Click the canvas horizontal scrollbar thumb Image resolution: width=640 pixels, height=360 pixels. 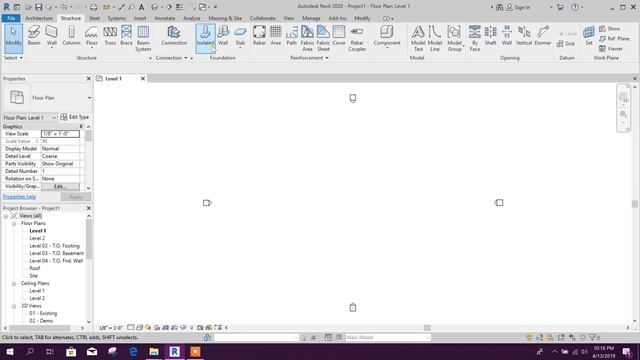tap(427, 327)
